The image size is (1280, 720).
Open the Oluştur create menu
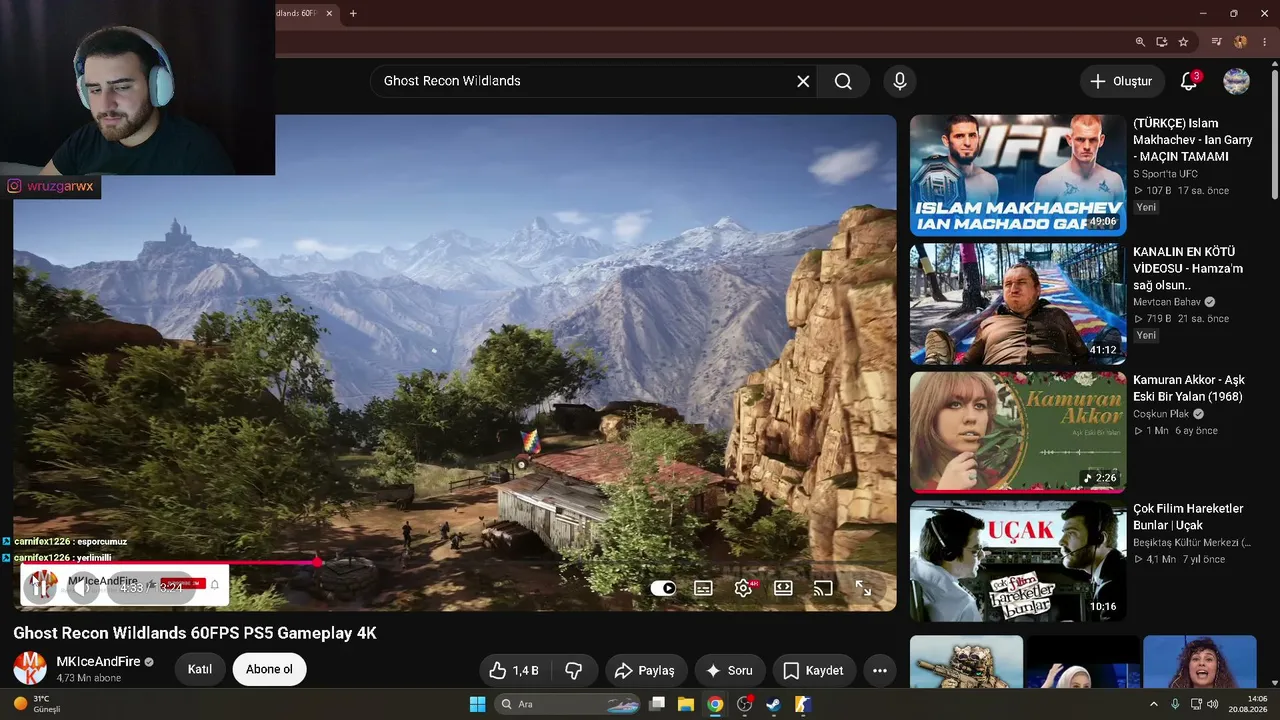point(1121,81)
